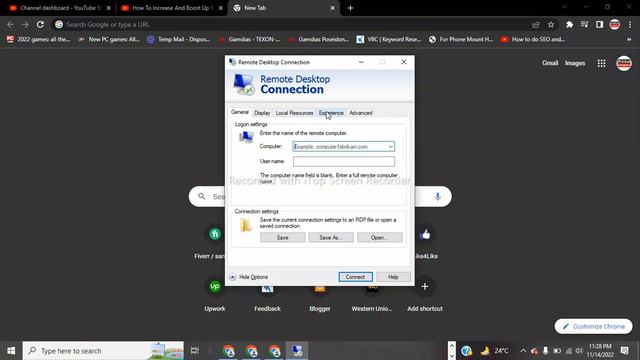Screen dimensions: 640x360
Task: Open For Phone Mount bookmark
Action: tap(461, 39)
